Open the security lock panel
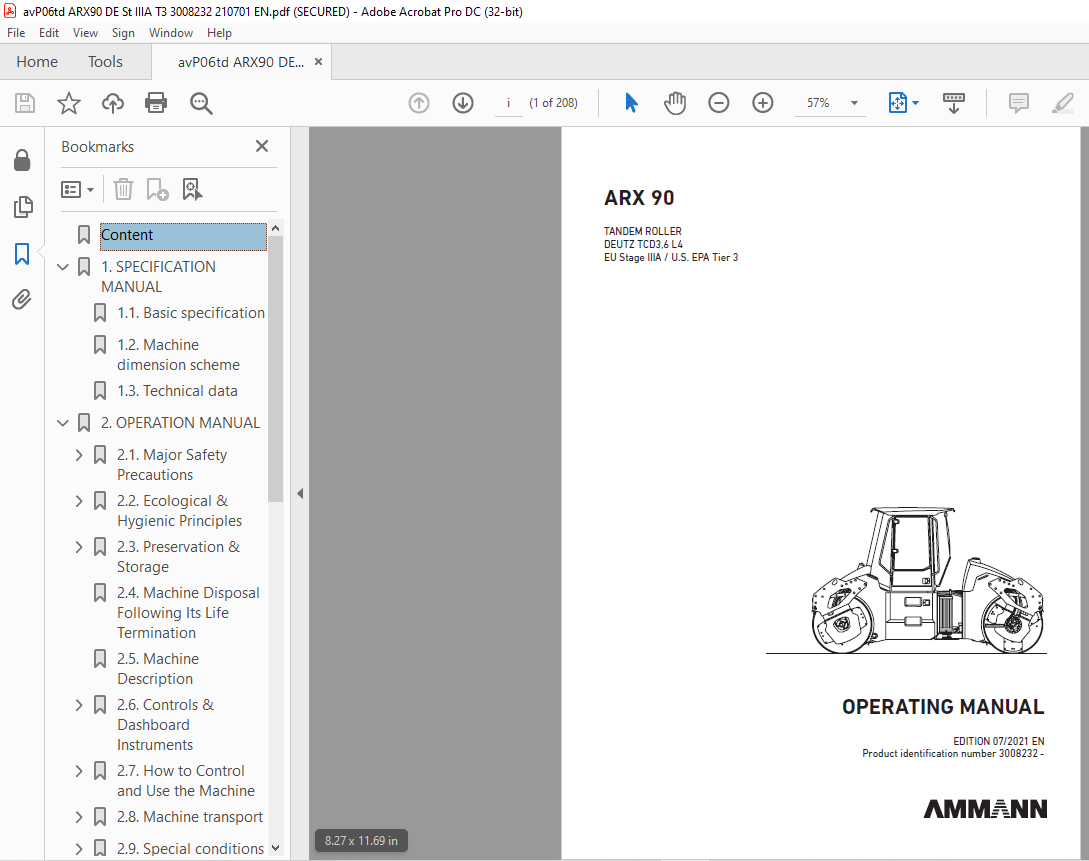The width and height of the screenshot is (1089, 861). (x=22, y=160)
